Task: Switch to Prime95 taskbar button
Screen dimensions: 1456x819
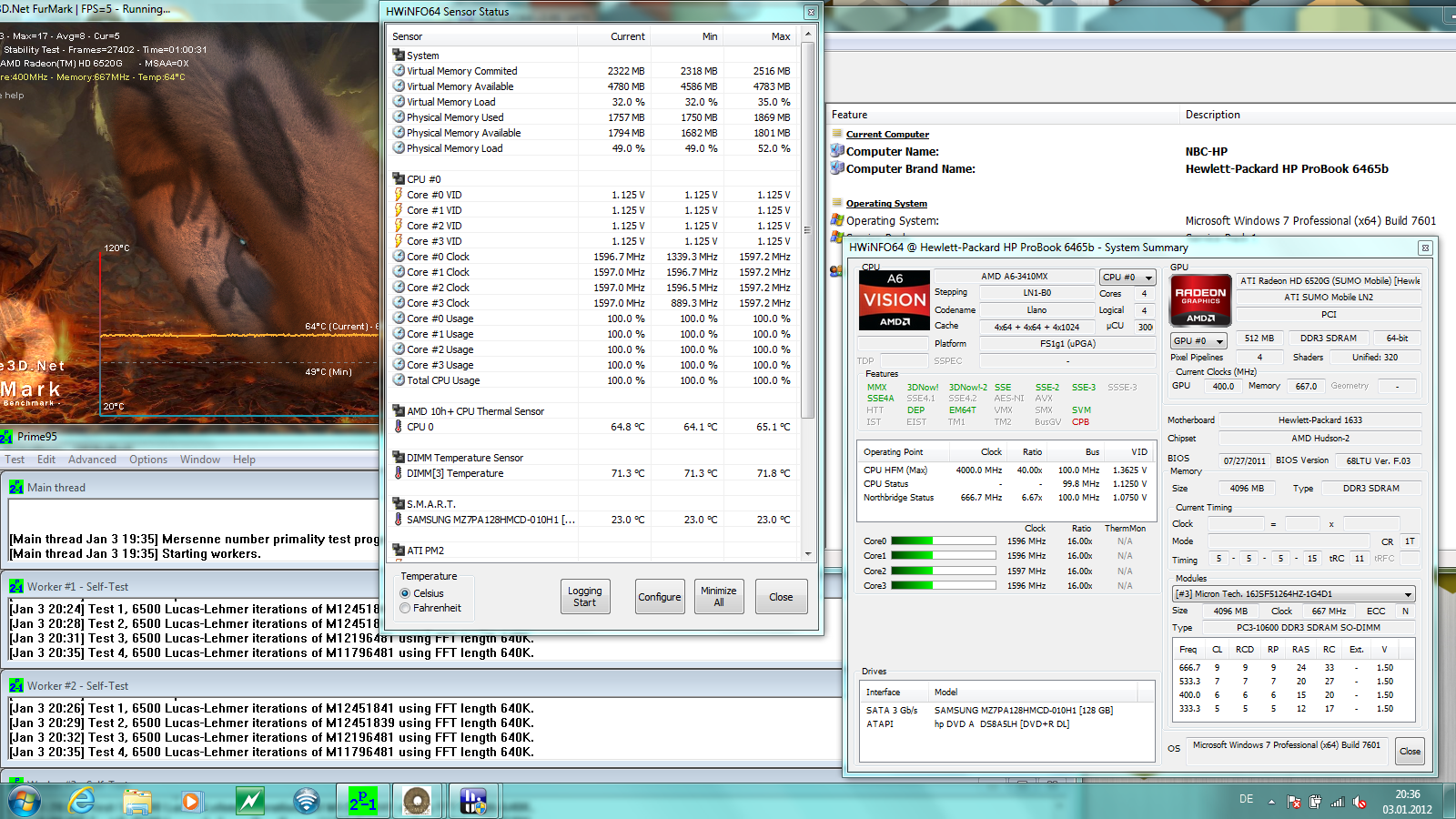Action: pyautogui.click(x=363, y=801)
